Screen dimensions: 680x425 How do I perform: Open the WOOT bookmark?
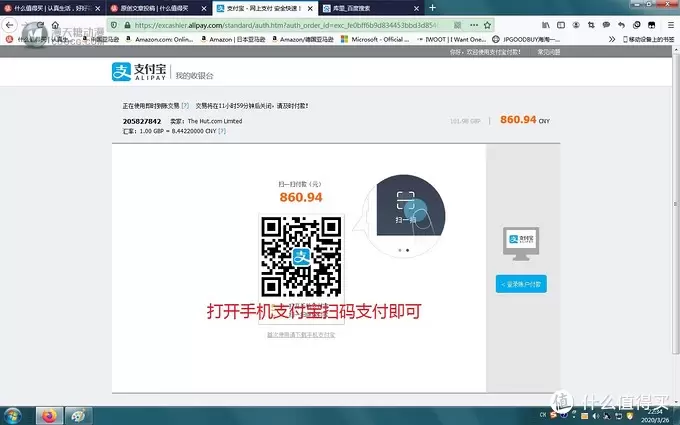point(451,39)
